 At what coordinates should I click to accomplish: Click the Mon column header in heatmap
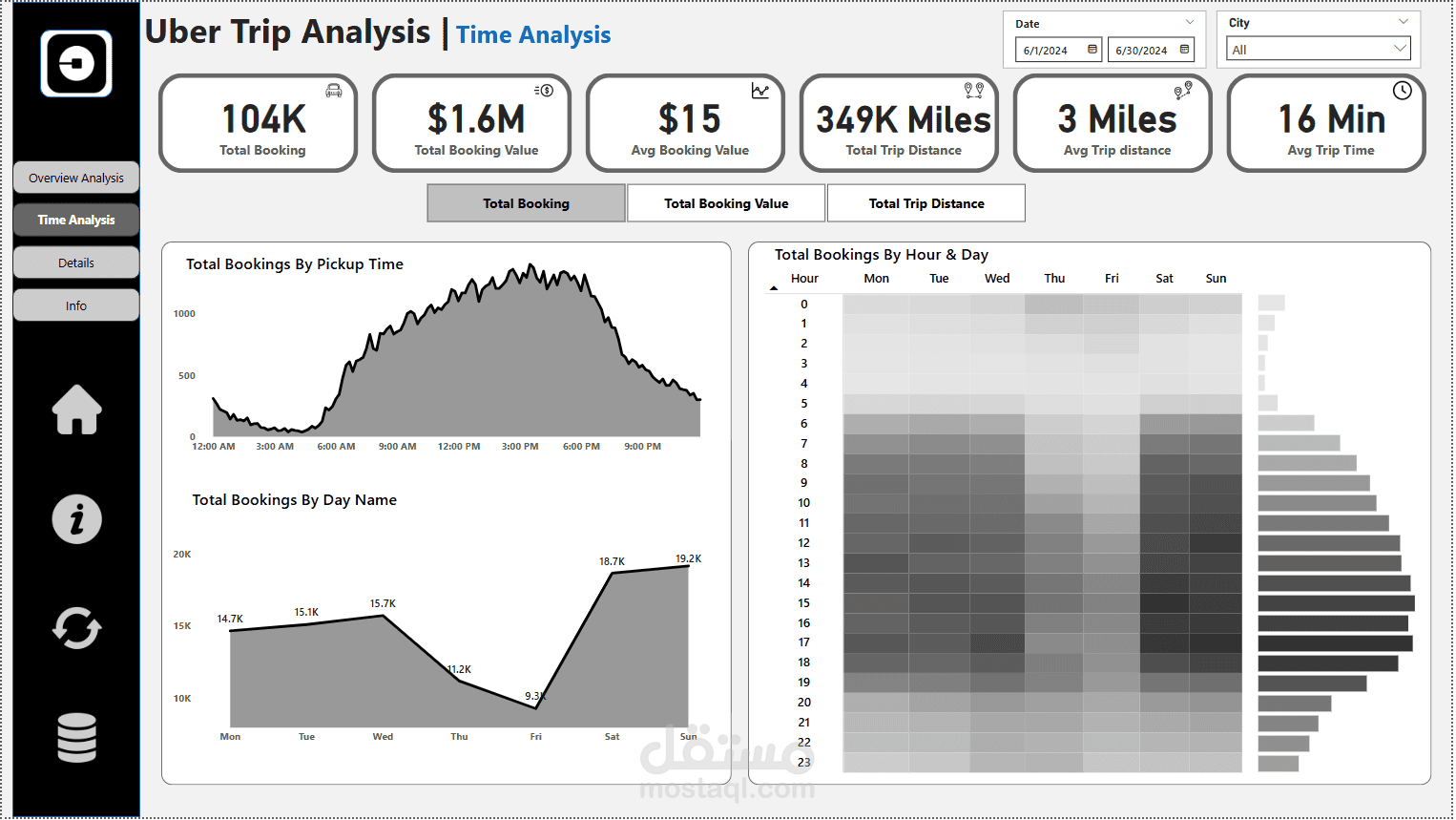876,279
